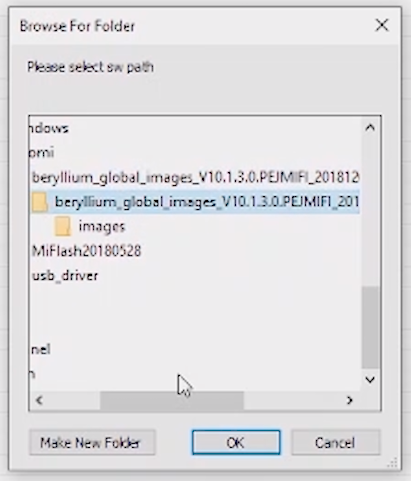Click the vertical scrollbar down arrow
Screen dimensions: 411x481
[370, 379]
